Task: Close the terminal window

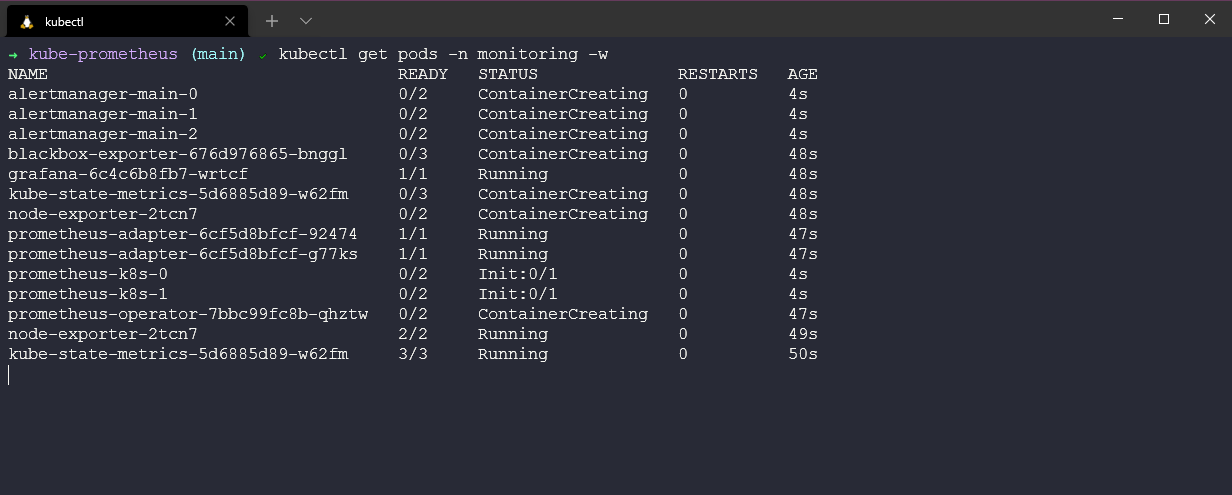Action: 1209,19
